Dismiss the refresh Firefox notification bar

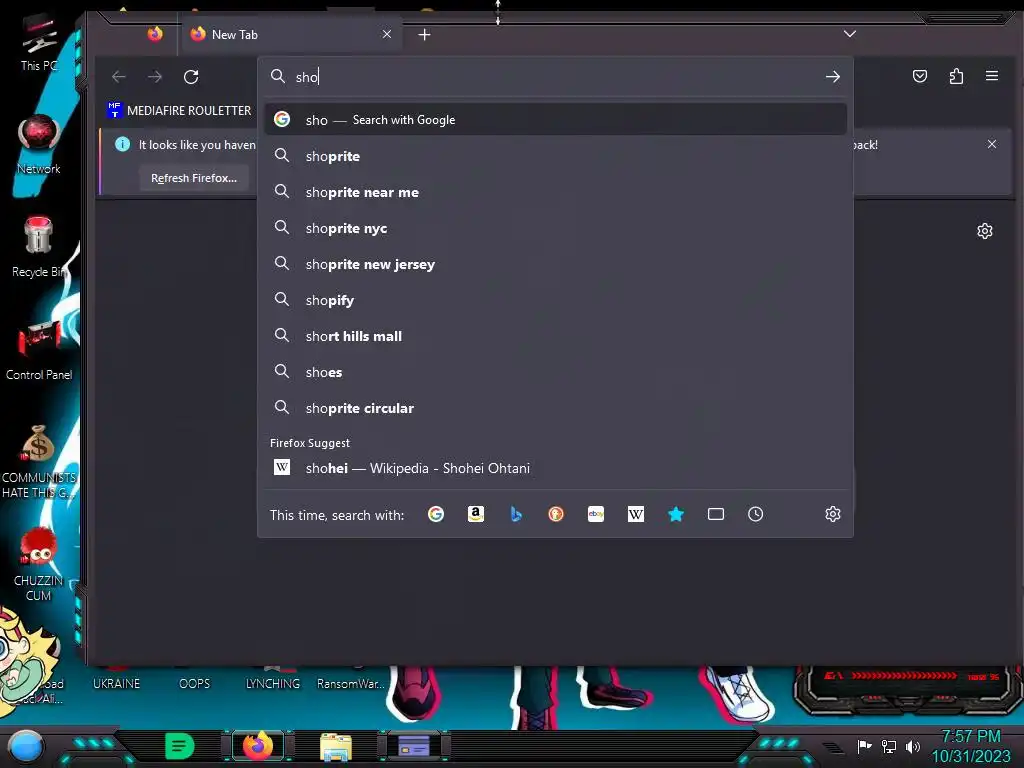[x=992, y=144]
